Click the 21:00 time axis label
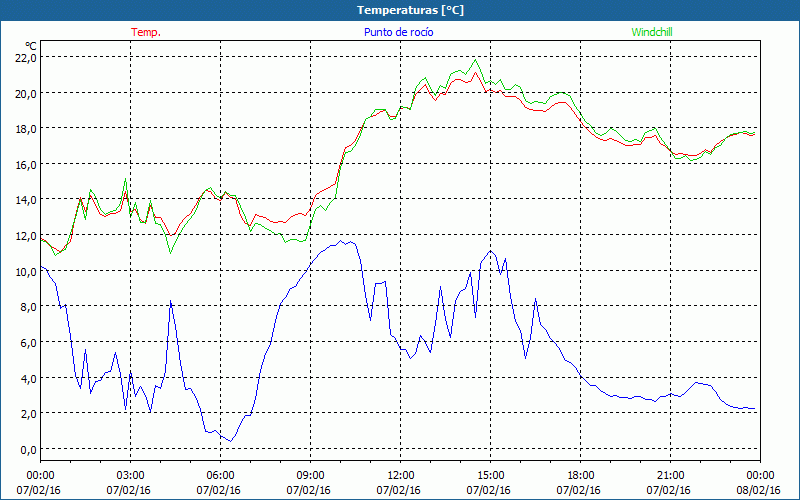The width and height of the screenshot is (800, 500). point(670,476)
